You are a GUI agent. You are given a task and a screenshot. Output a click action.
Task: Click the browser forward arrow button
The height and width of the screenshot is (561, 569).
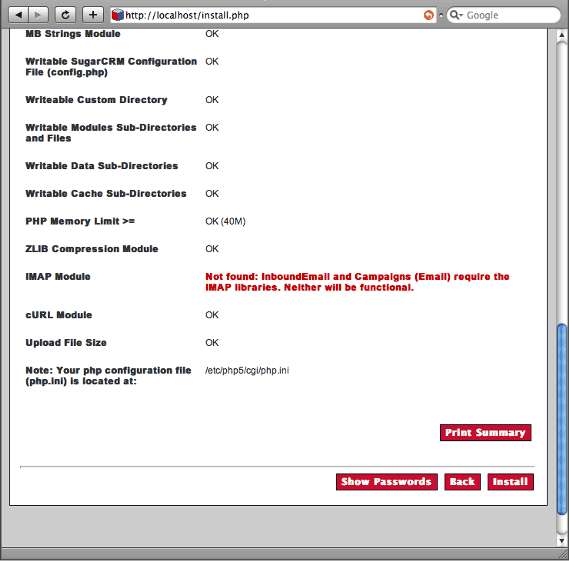pos(38,15)
